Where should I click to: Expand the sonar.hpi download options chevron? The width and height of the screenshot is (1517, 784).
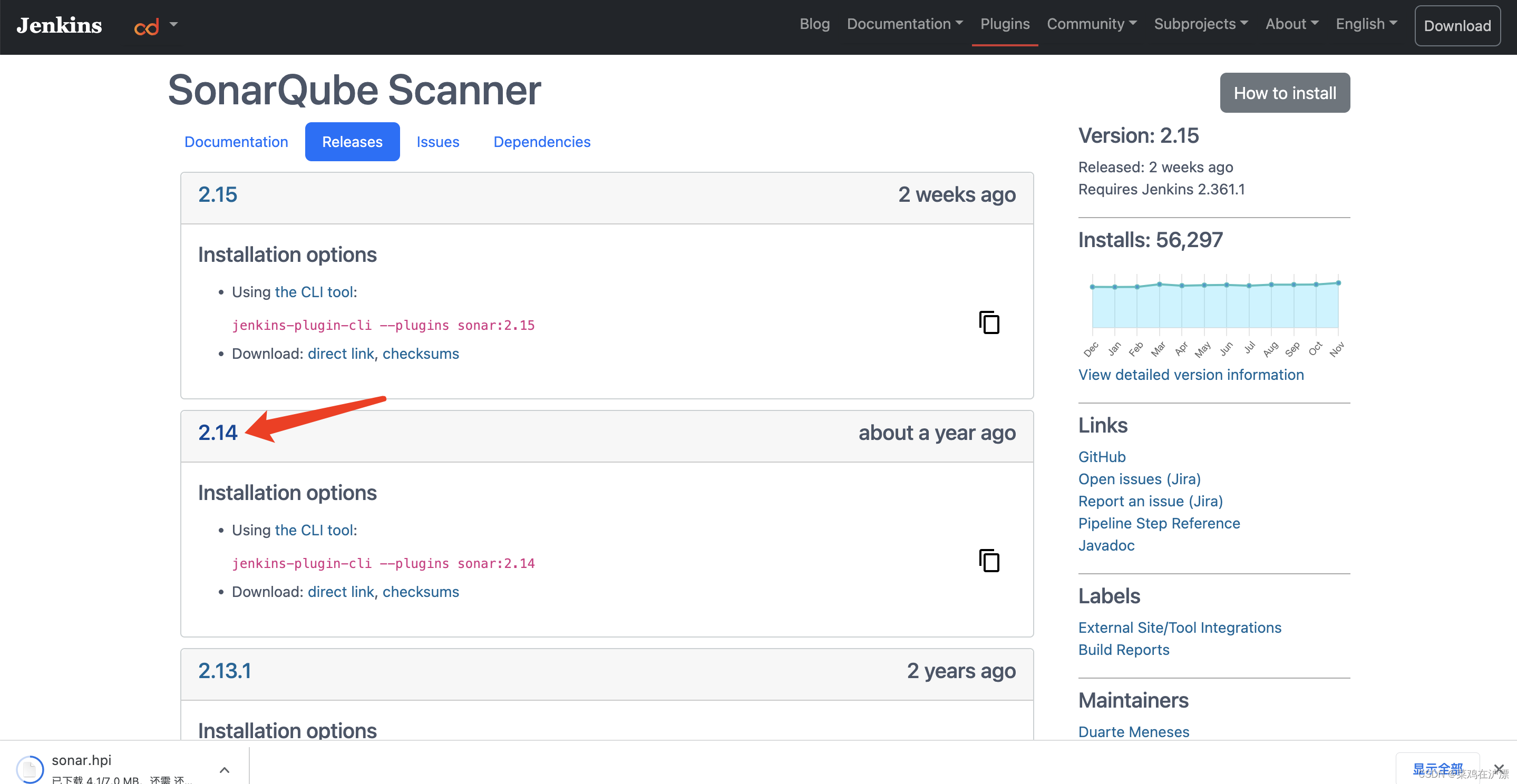225,769
